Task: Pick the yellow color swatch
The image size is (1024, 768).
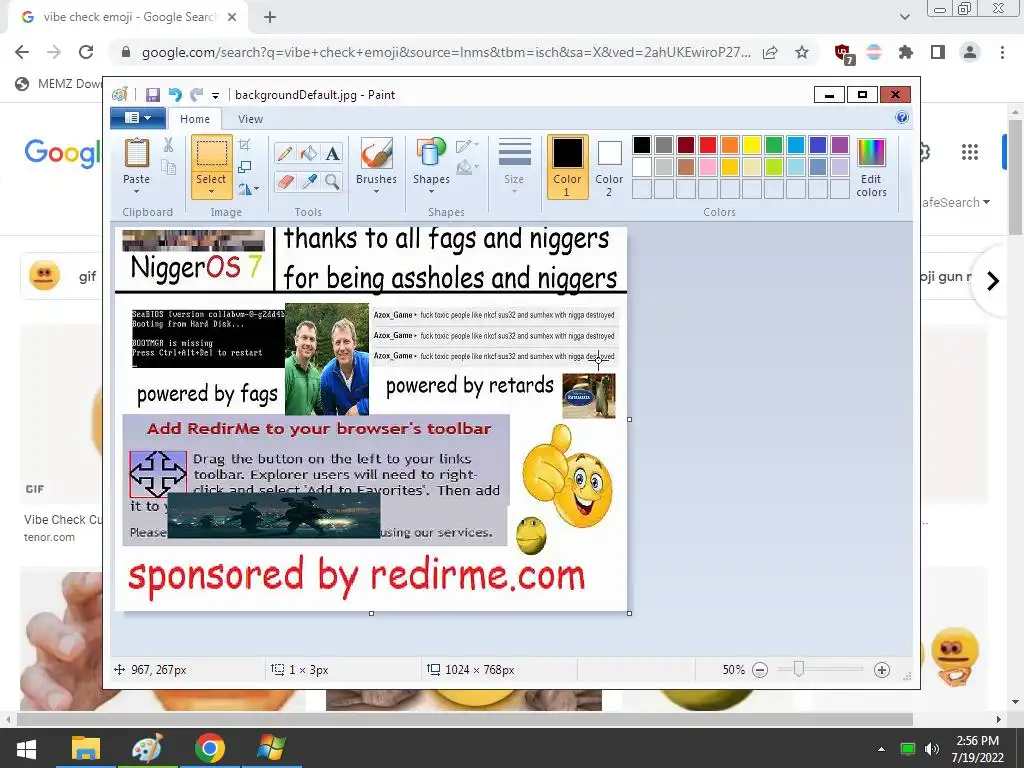Action: pyautogui.click(x=752, y=145)
